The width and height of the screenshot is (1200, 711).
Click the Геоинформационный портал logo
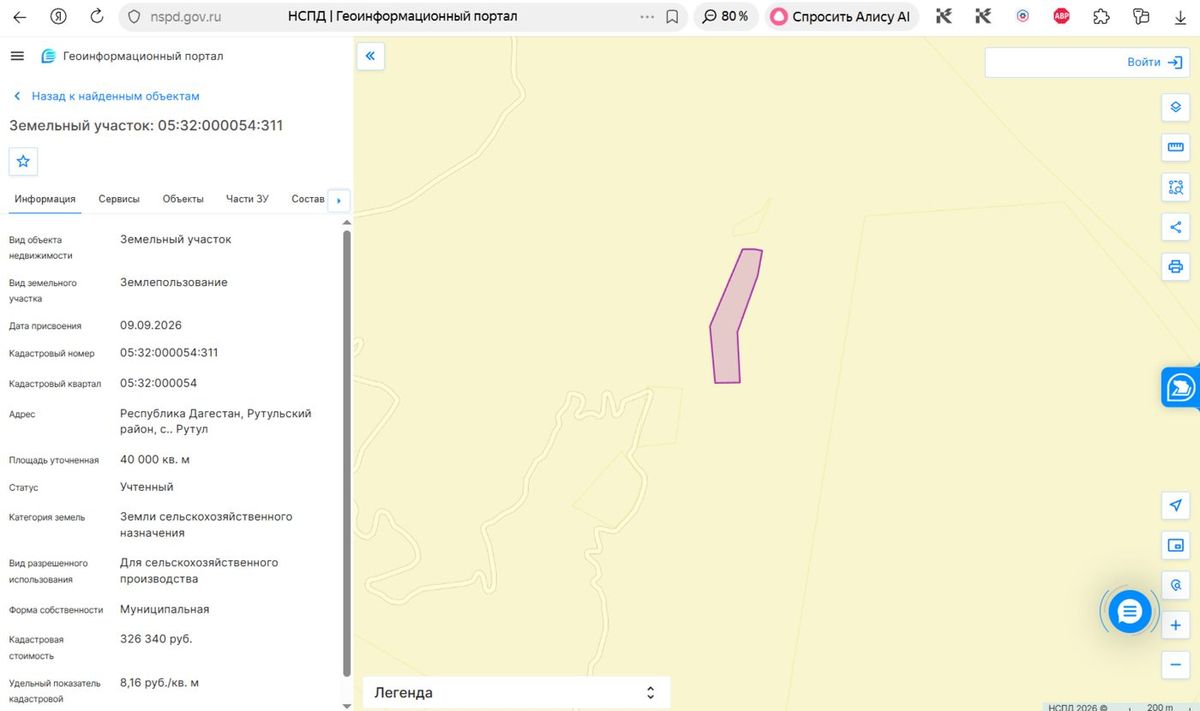[x=132, y=56]
